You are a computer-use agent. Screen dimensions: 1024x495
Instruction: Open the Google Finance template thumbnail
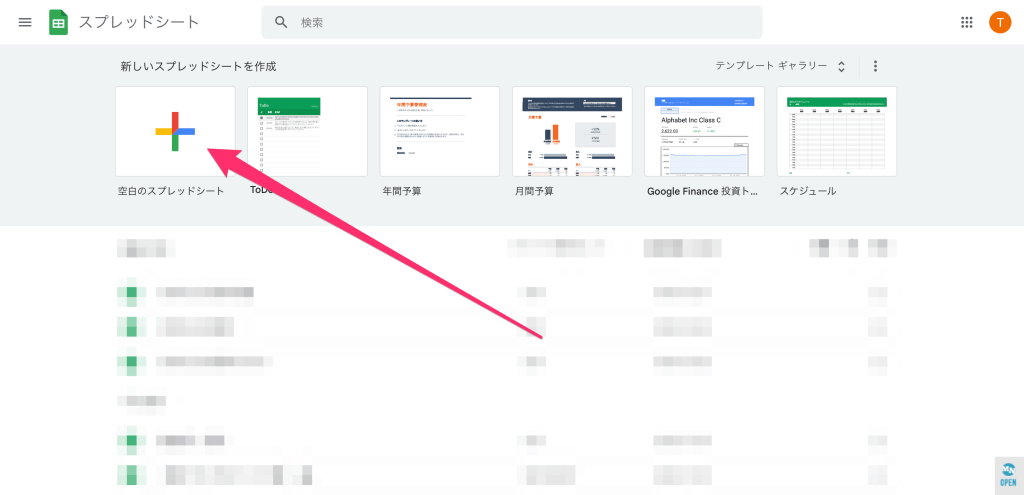704,131
